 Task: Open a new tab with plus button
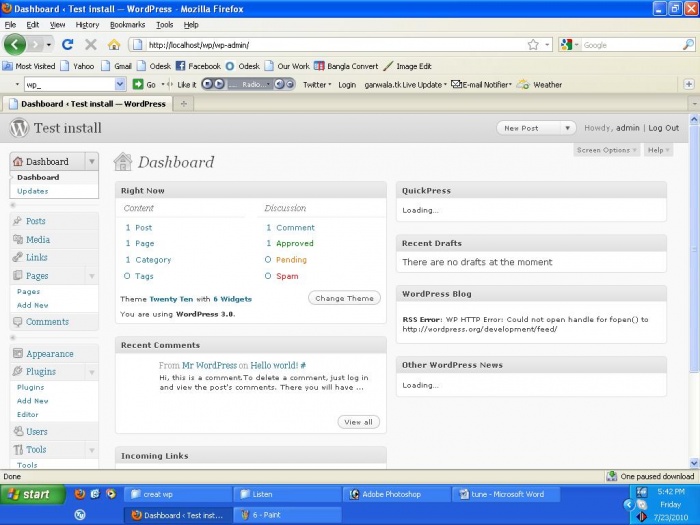(183, 104)
